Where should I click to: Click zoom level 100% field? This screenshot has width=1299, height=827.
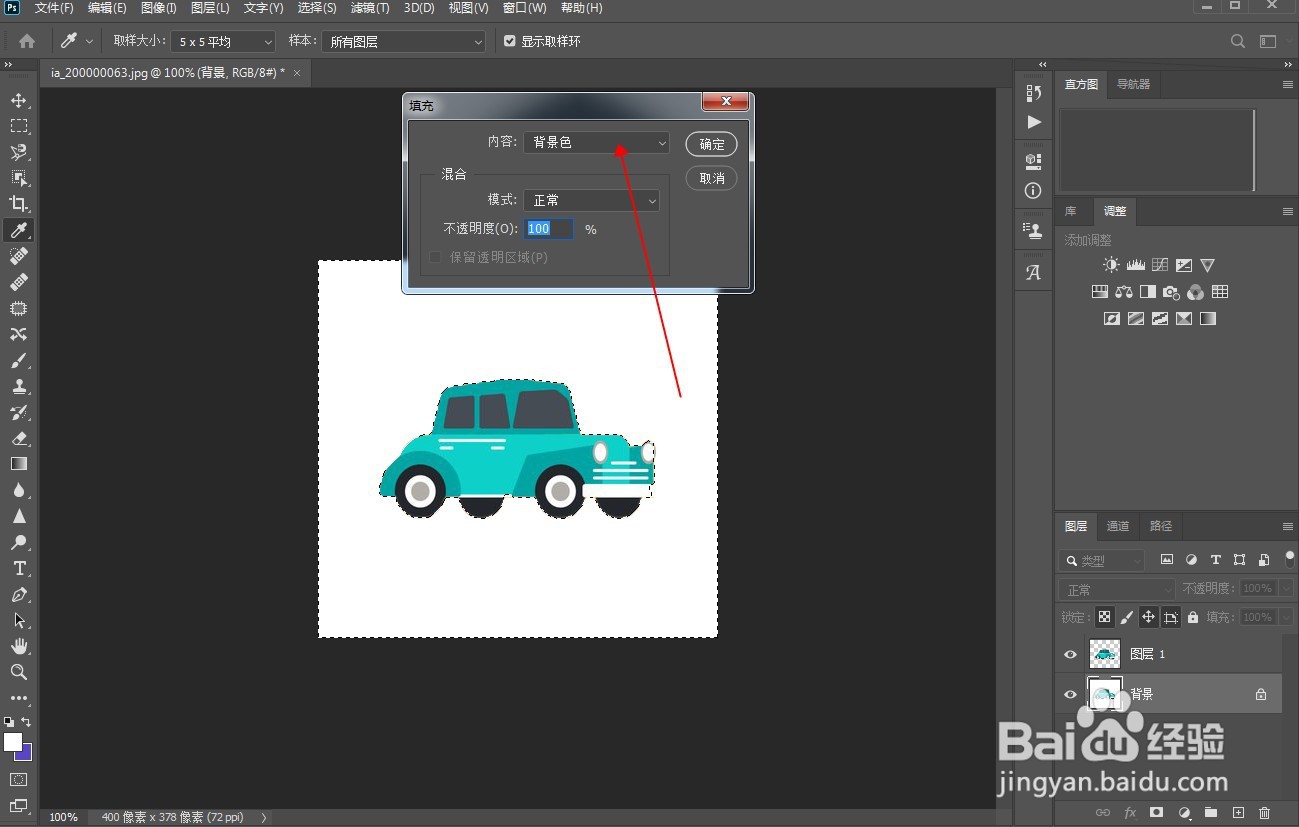(x=63, y=817)
